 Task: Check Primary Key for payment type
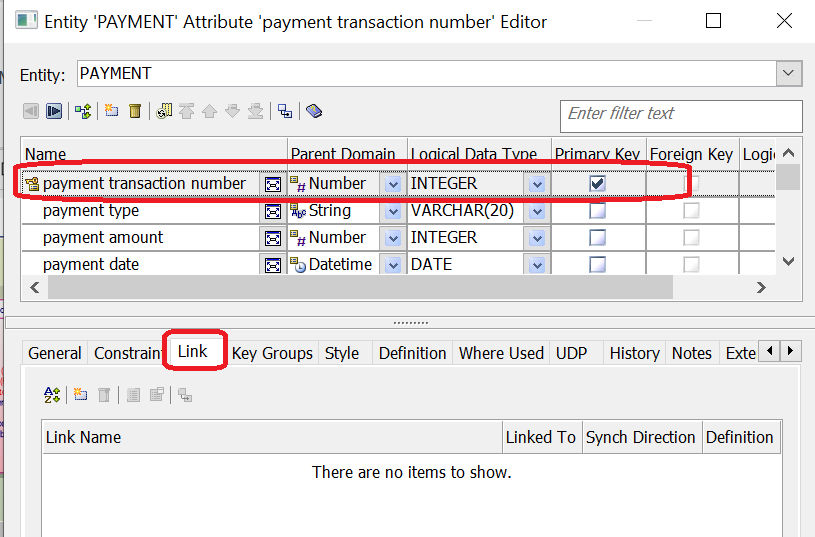(x=598, y=211)
